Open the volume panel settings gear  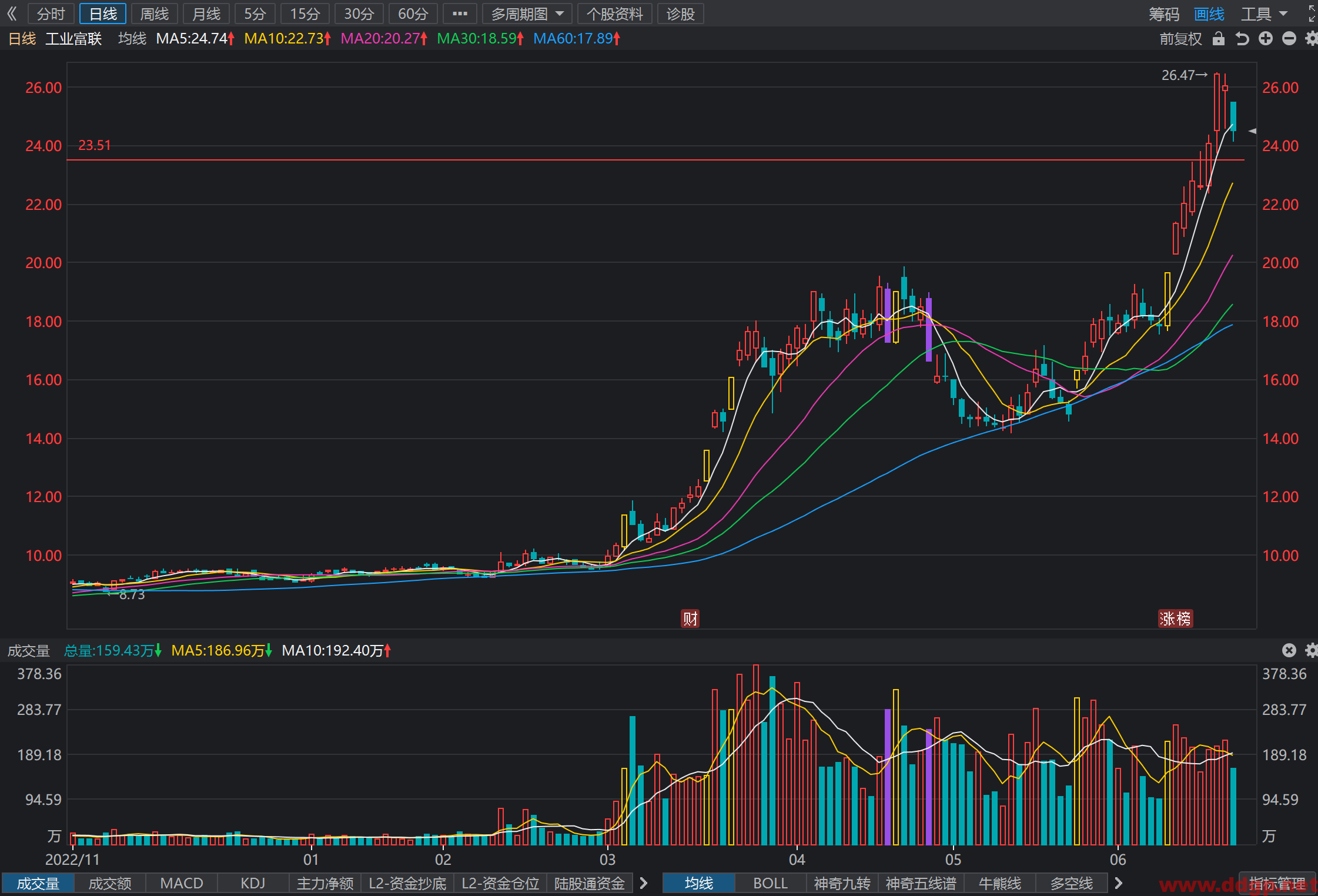tap(1312, 650)
